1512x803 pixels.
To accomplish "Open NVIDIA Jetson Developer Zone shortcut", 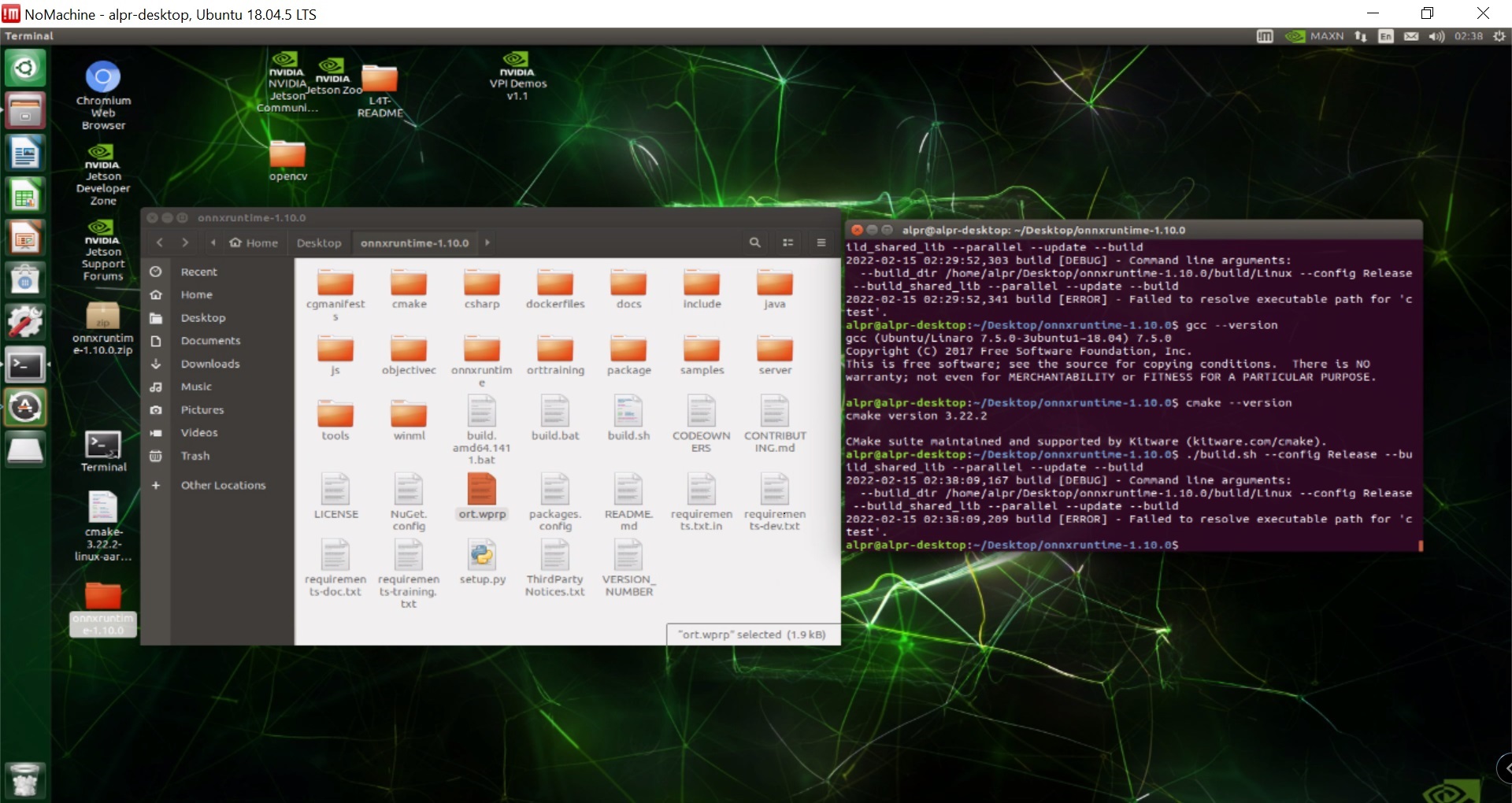I will point(103,175).
